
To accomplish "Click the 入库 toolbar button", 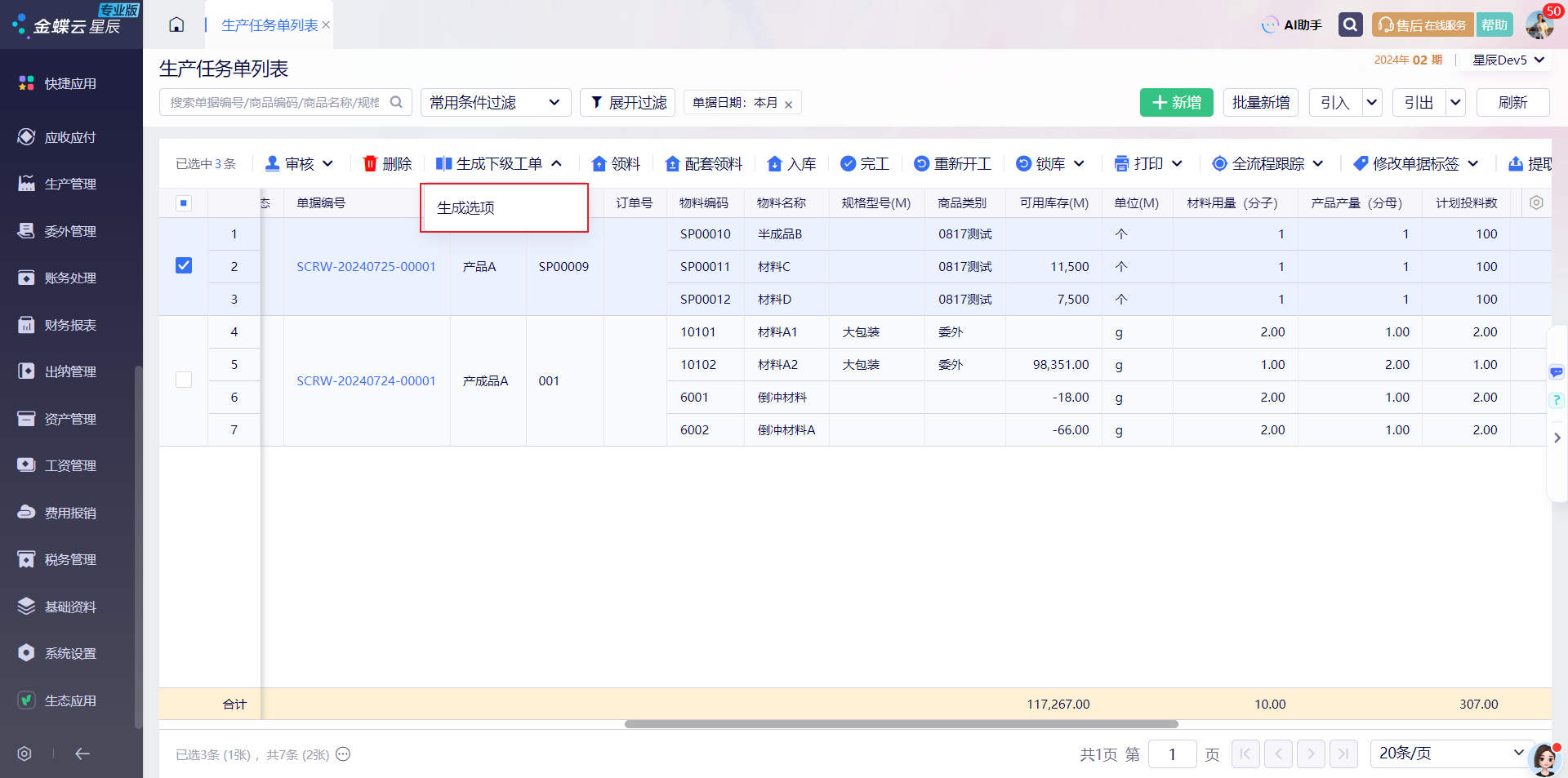I will point(791,164).
